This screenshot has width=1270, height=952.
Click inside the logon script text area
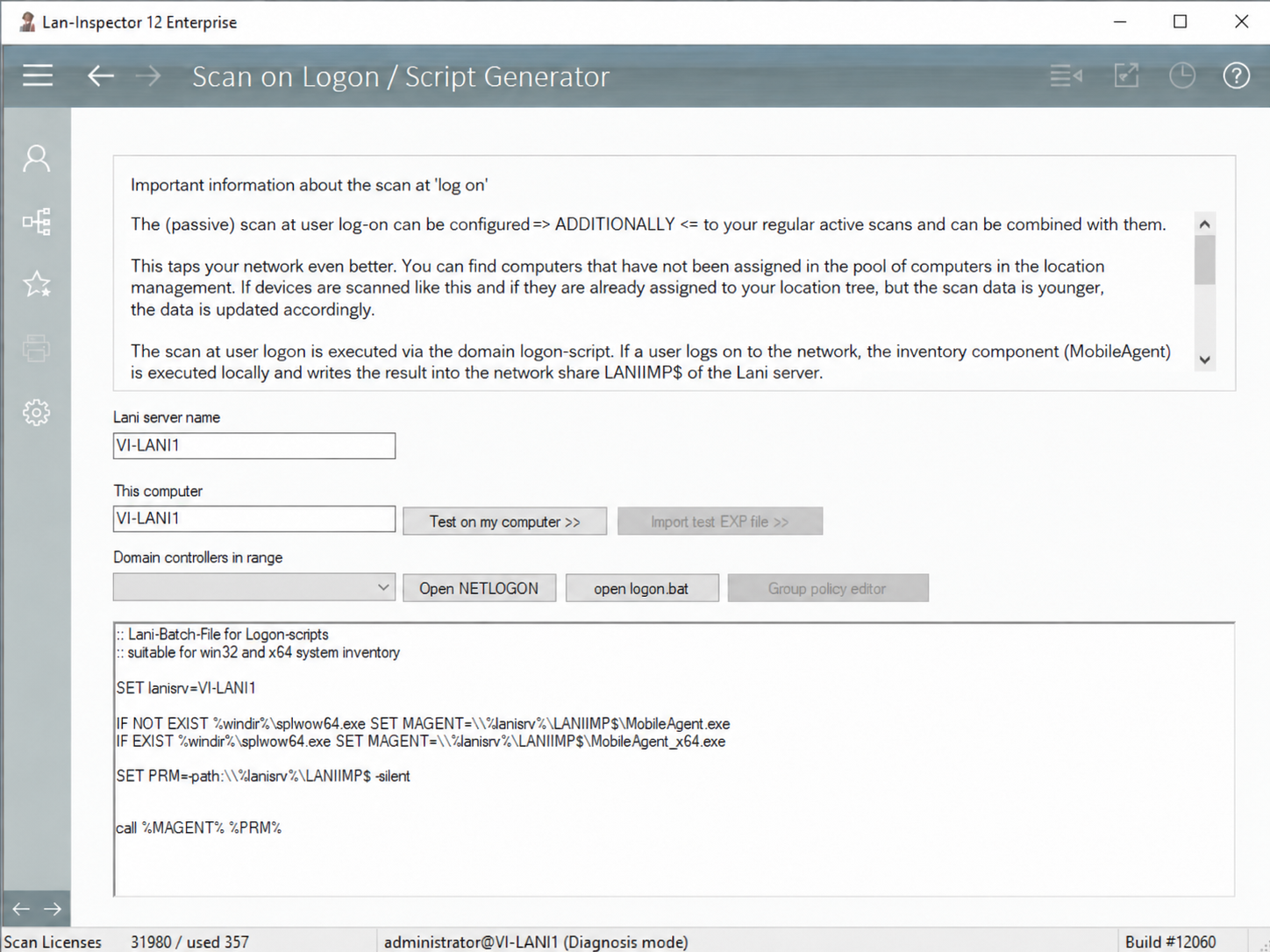point(674,759)
